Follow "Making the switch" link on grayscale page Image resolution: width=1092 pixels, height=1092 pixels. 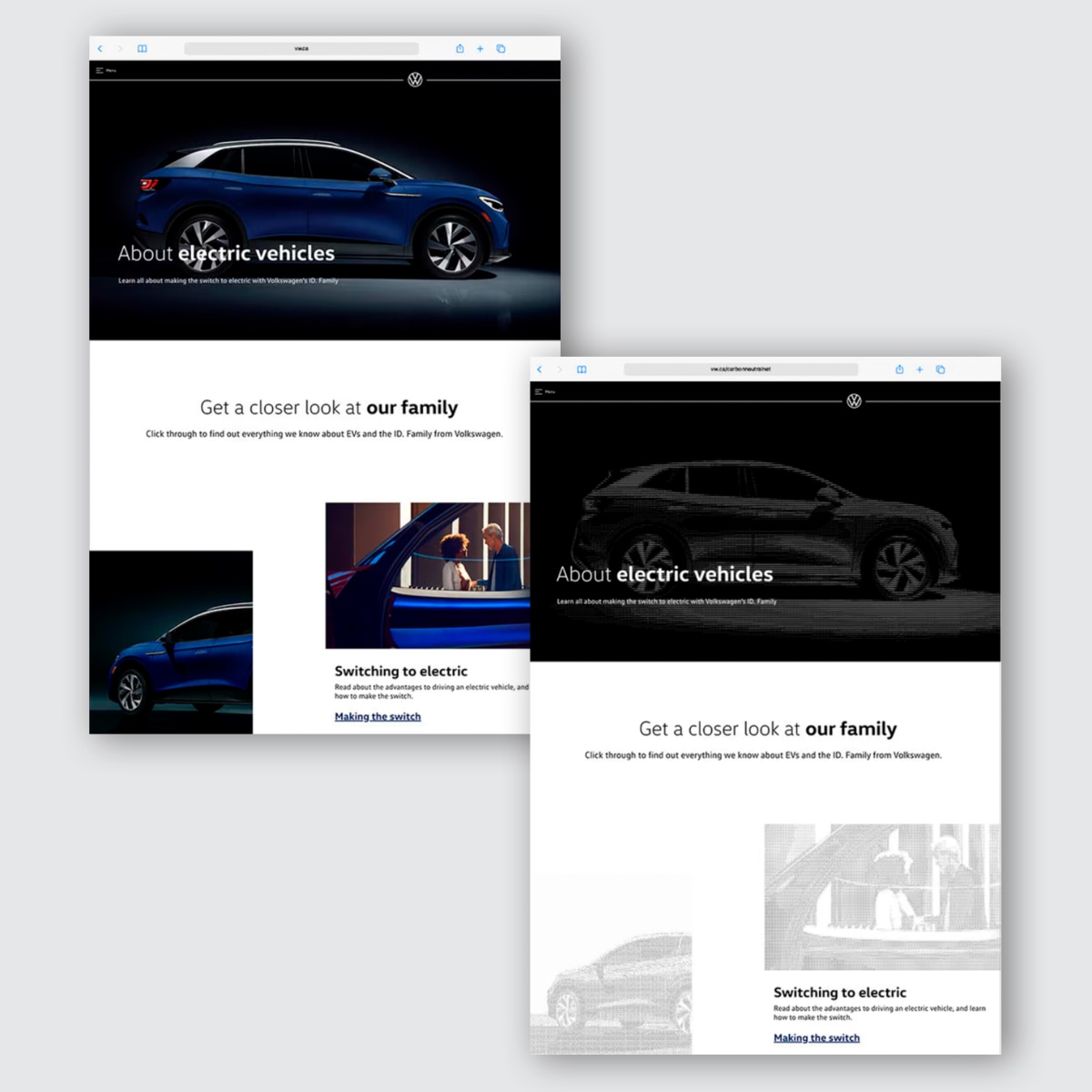tap(816, 1038)
